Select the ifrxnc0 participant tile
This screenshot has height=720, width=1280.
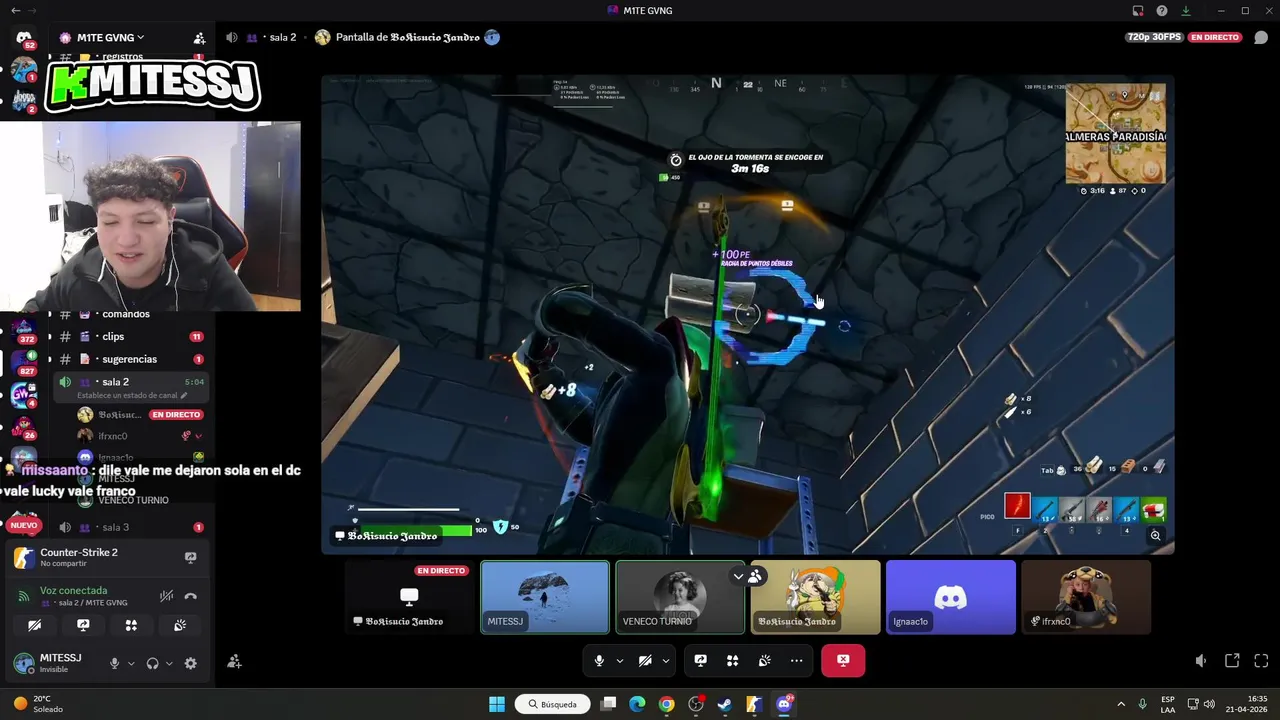(1086, 597)
